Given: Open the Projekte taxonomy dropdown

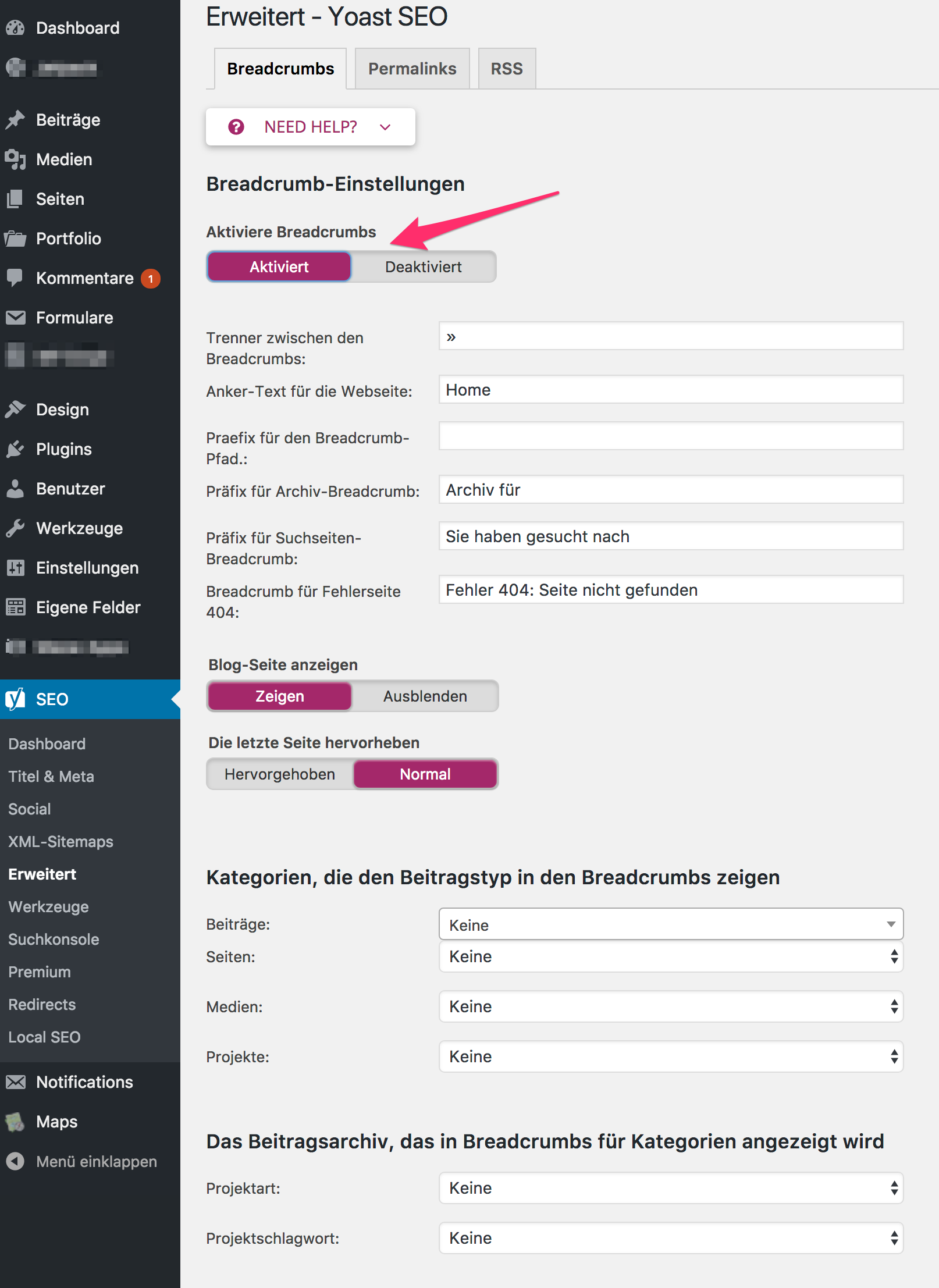Looking at the screenshot, I should tap(670, 1056).
